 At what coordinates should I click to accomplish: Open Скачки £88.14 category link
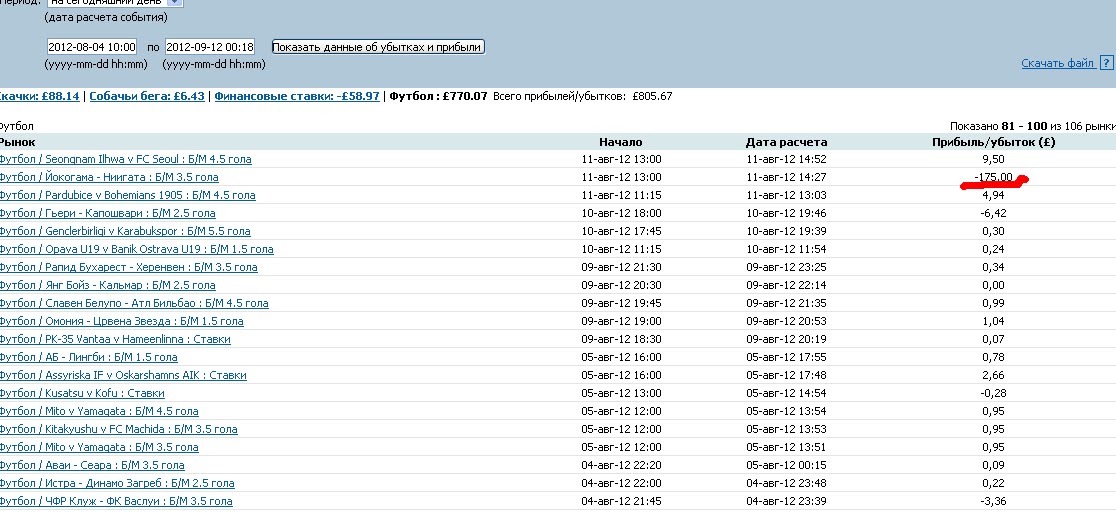[x=38, y=96]
